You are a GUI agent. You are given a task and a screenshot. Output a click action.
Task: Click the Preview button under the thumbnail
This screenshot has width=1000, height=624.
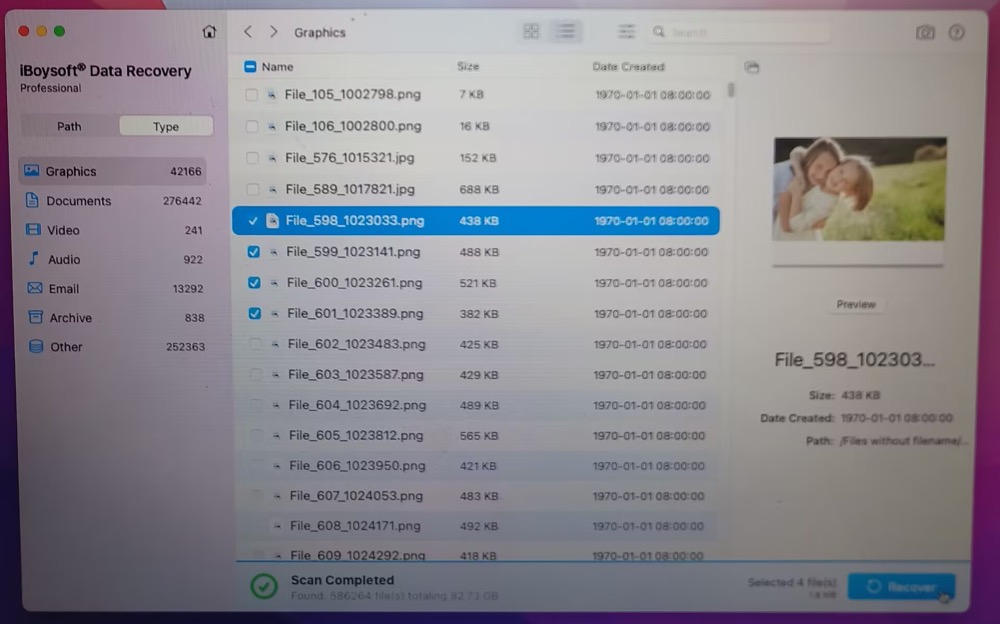point(856,304)
